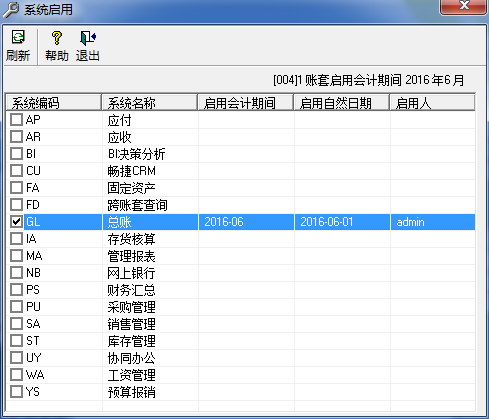The image size is (489, 419).
Task: Check the ST 库存管理 checkbox
Action: pyautogui.click(x=16, y=341)
